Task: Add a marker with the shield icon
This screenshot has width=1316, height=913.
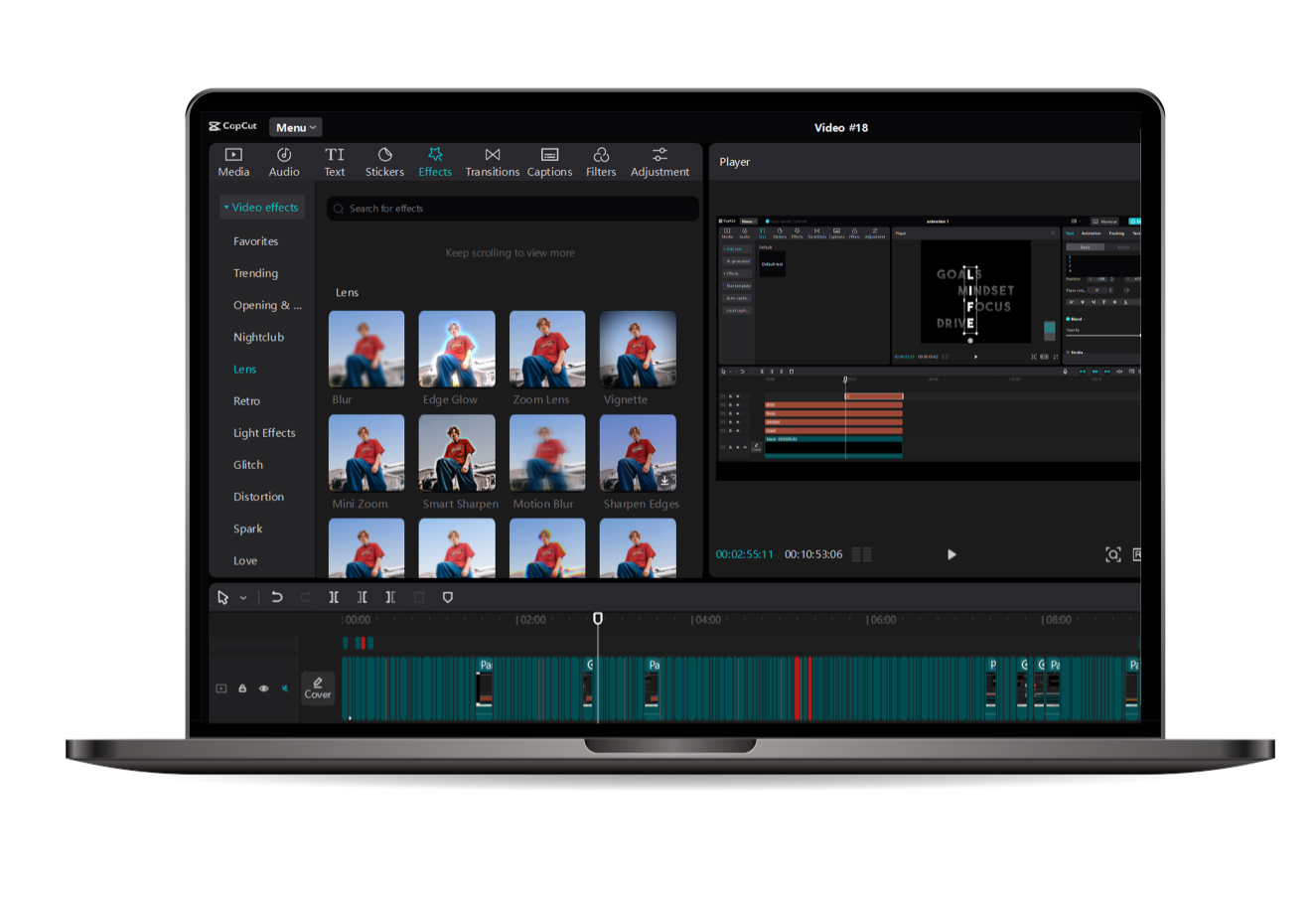Action: 447,597
